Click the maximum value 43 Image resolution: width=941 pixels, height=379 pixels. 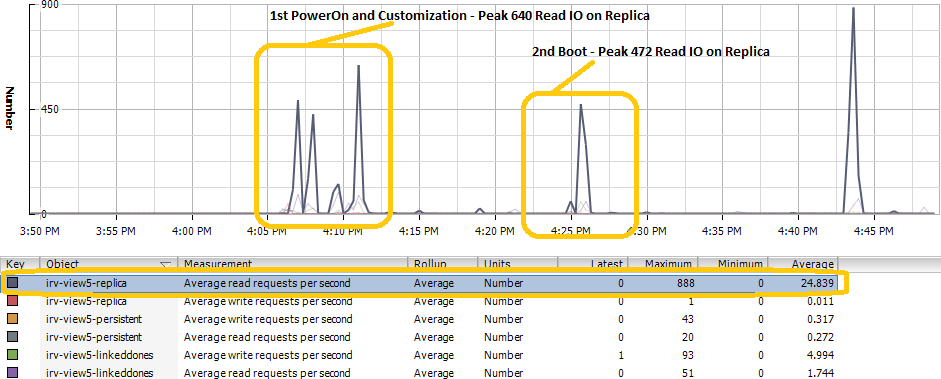(688, 319)
